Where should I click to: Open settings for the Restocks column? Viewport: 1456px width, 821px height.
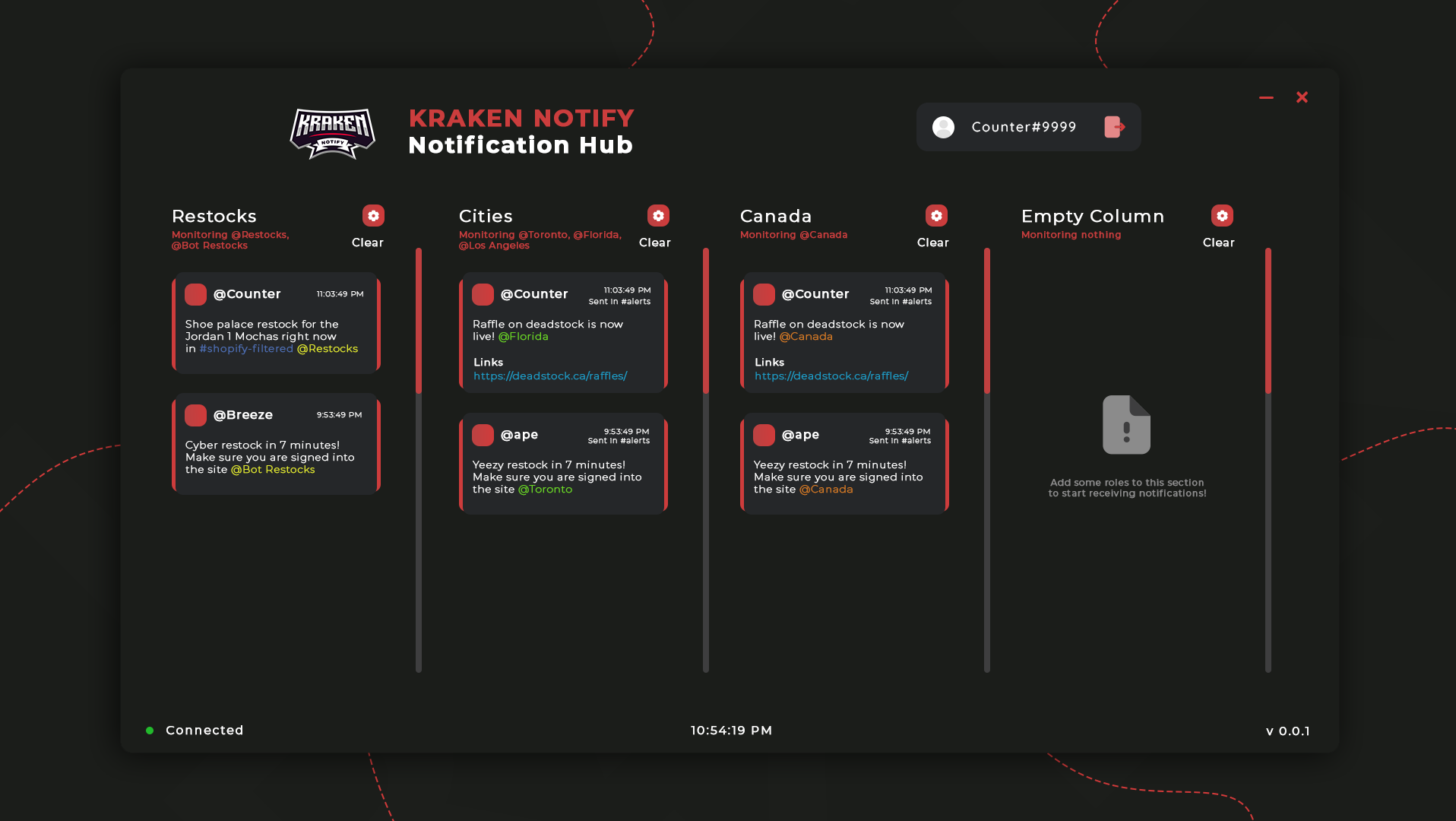373,216
